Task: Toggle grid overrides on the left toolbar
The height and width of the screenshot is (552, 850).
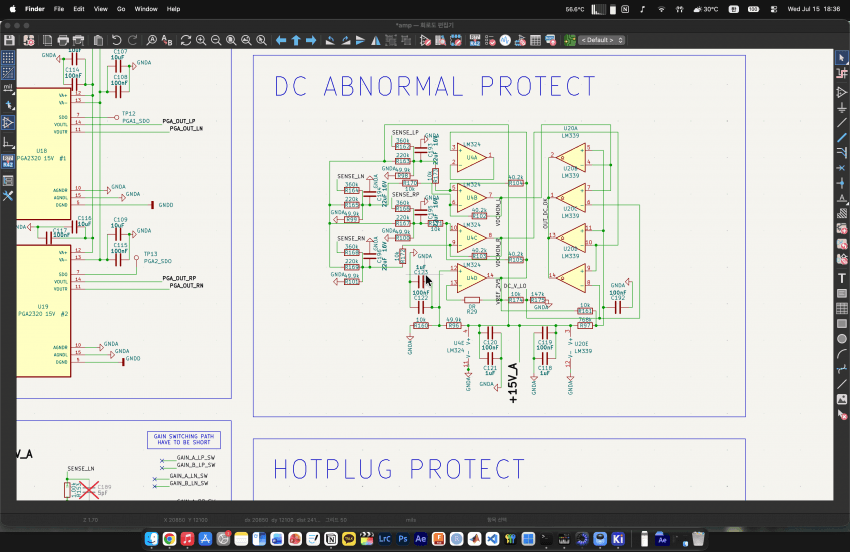Action: (8, 73)
